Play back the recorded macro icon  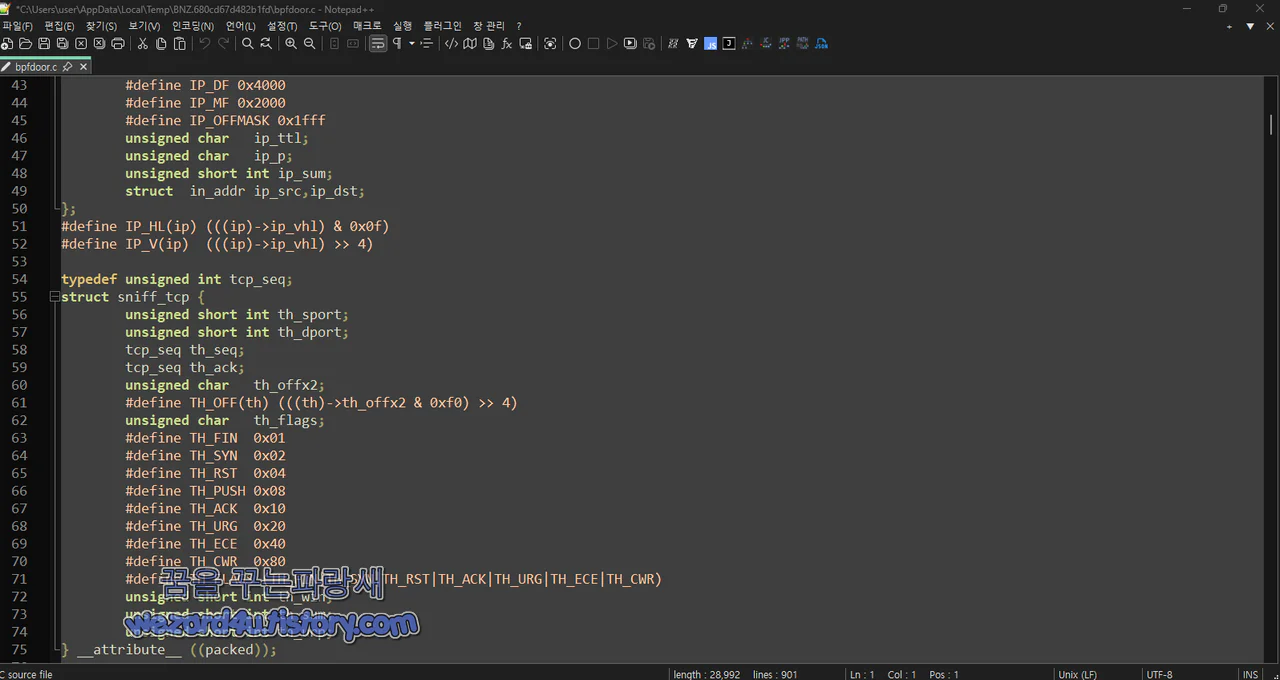tap(612, 44)
